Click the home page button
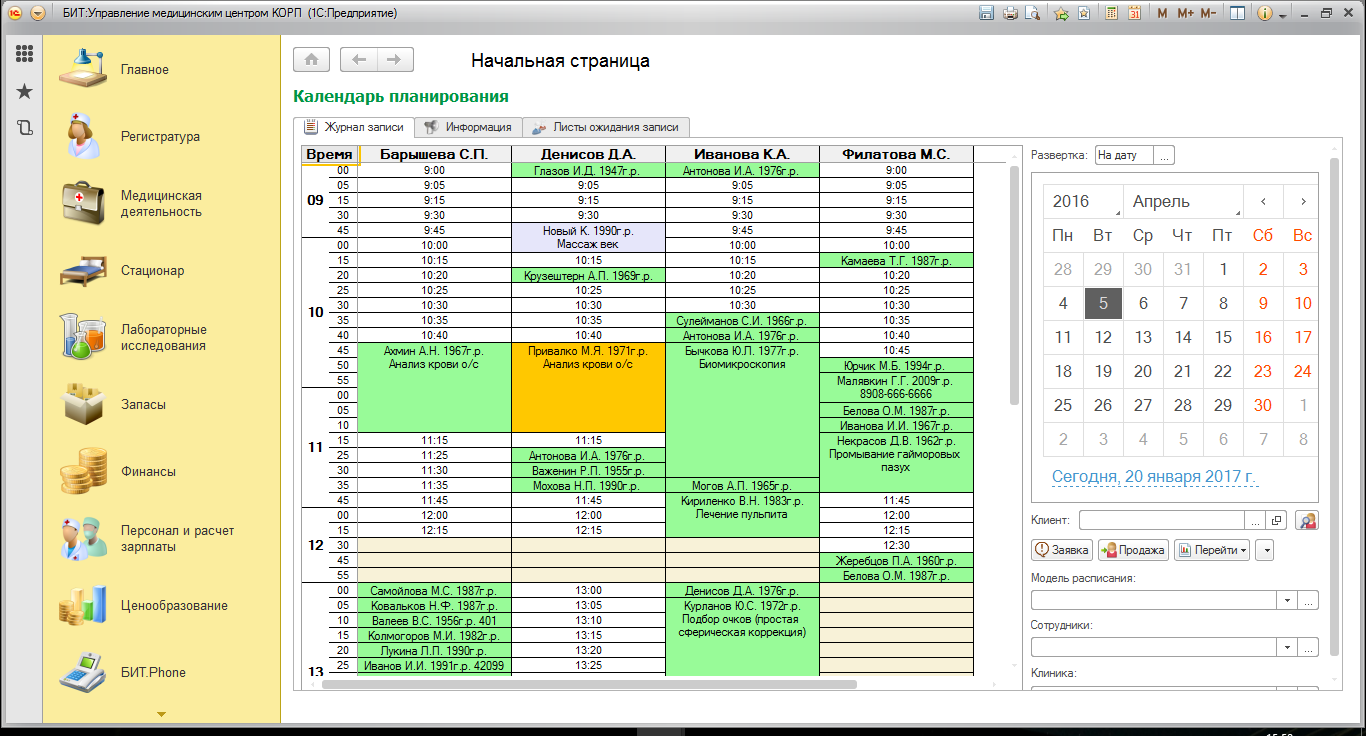Image resolution: width=1366 pixels, height=736 pixels. (x=311, y=60)
